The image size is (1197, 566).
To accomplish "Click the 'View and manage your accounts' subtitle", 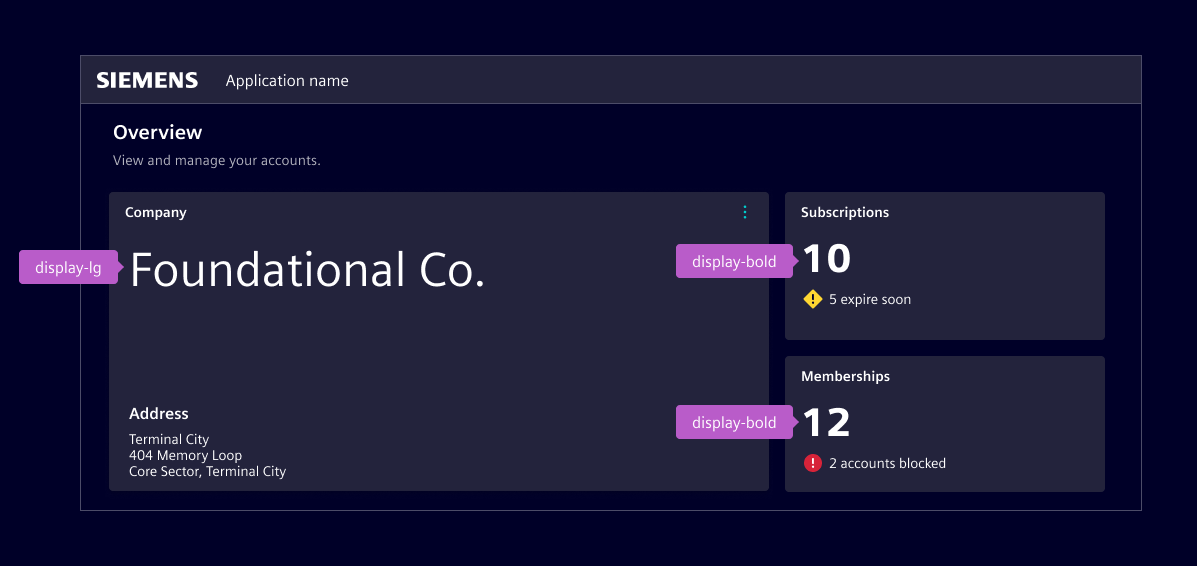I will click(216, 160).
